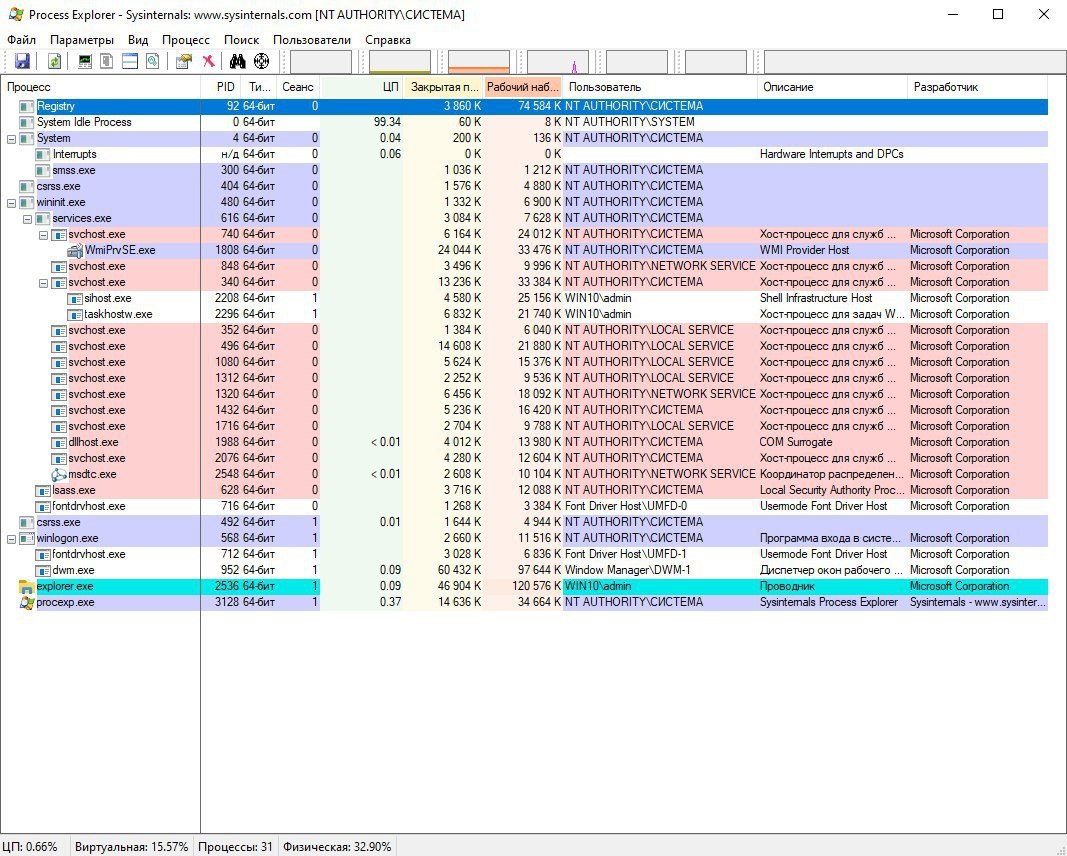The height and width of the screenshot is (856, 1067).
Task: Click the 'Физическая: 32.90%' status bar entry
Action: [x=337, y=846]
